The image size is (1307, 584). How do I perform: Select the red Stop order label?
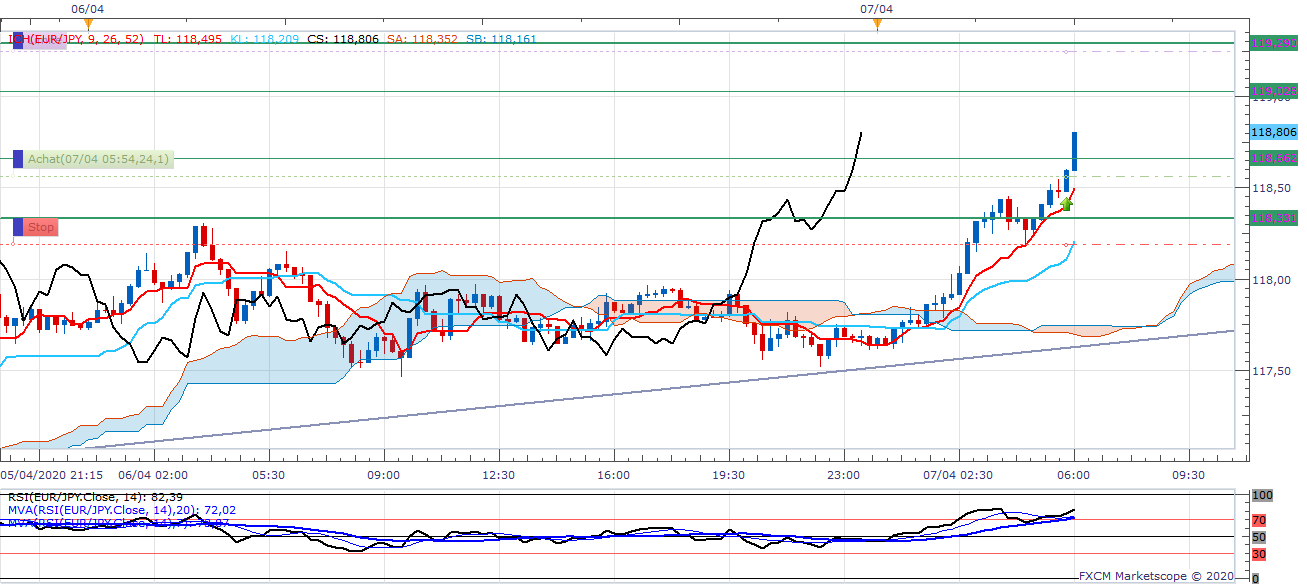[41, 227]
